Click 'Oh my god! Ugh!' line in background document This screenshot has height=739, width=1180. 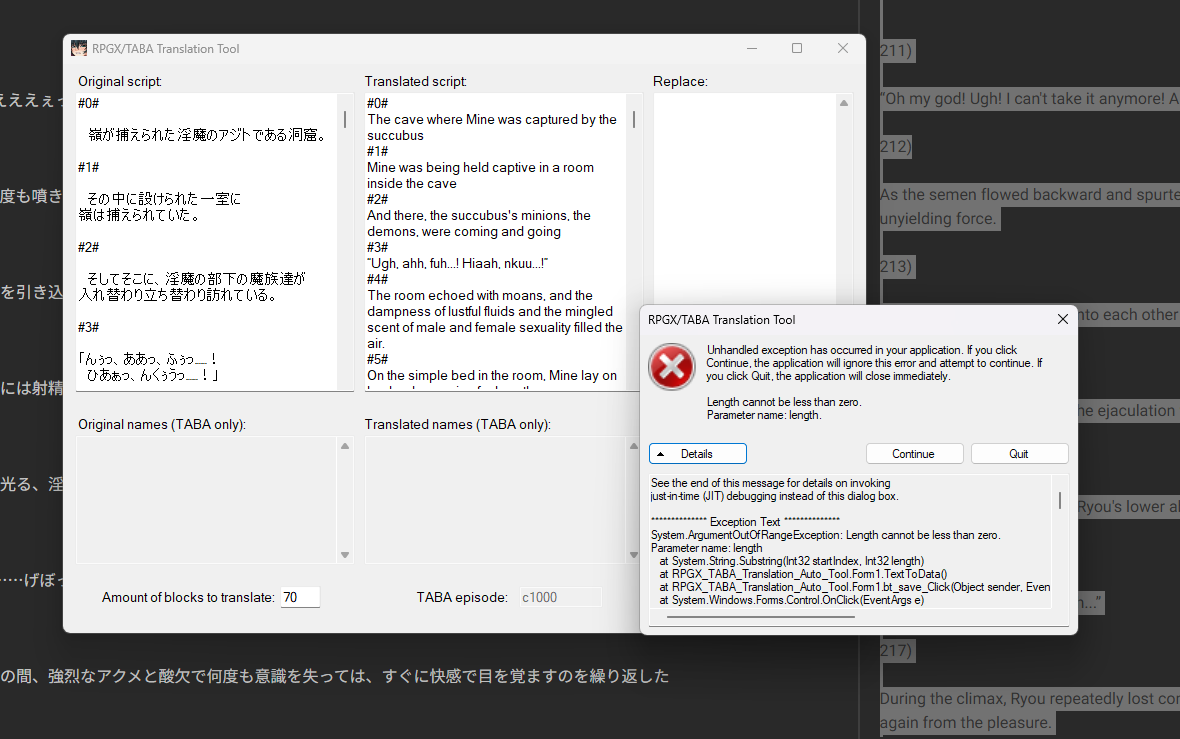(1030, 99)
